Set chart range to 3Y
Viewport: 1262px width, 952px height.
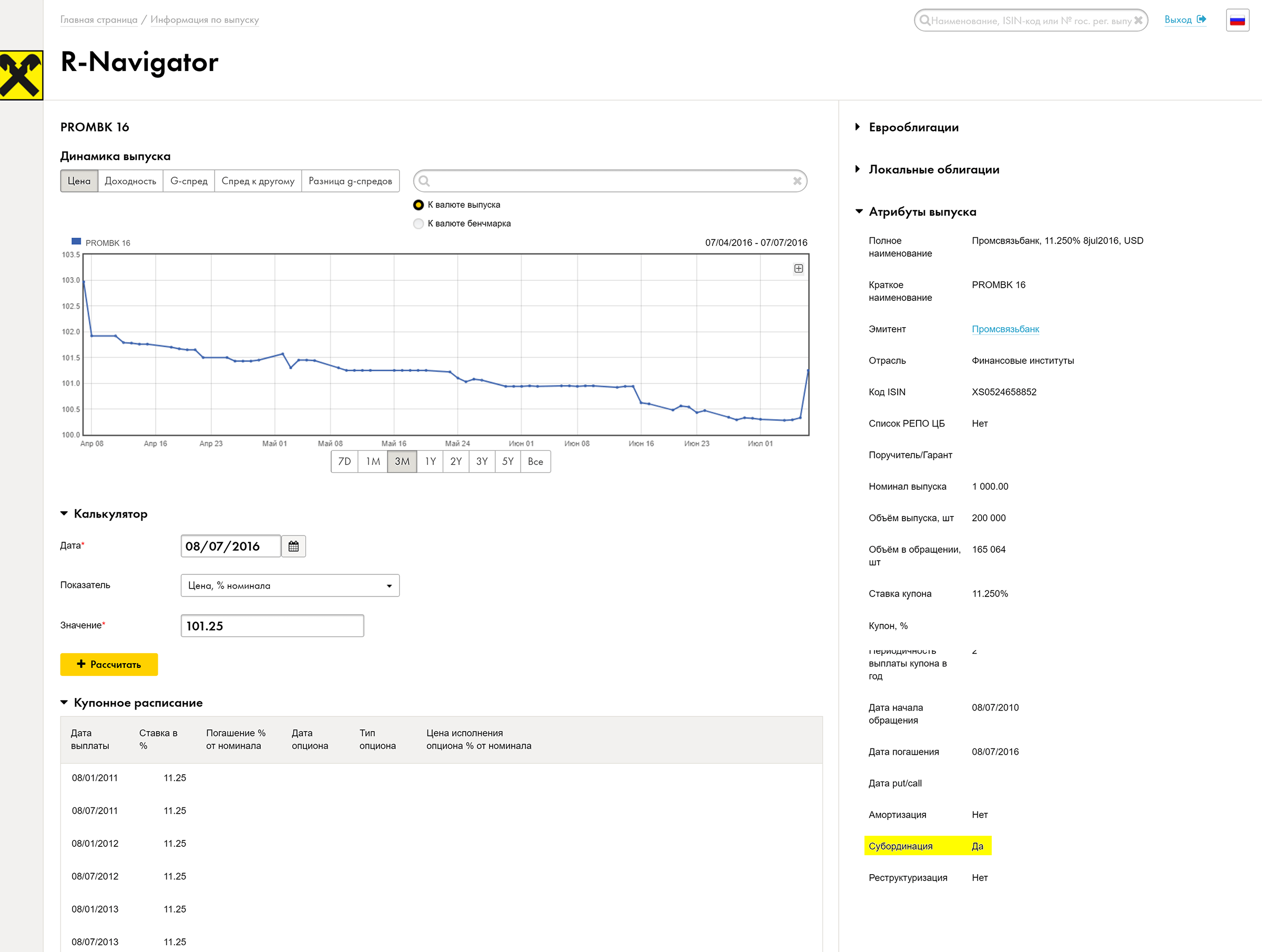482,461
